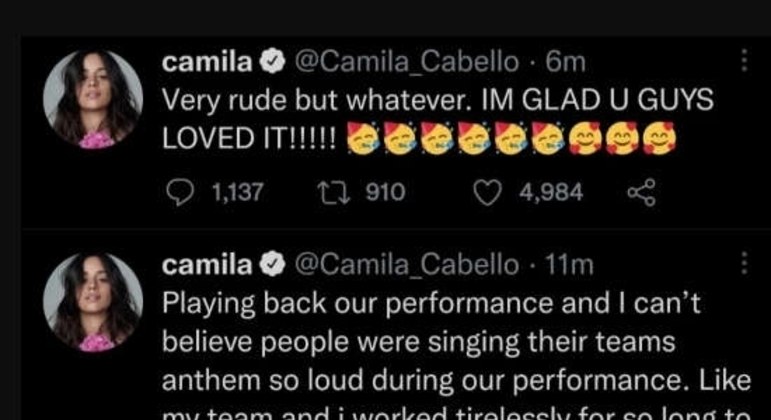The width and height of the screenshot is (771, 420).
Task: Open the profile picture on the 6m tweet
Action: (92, 100)
